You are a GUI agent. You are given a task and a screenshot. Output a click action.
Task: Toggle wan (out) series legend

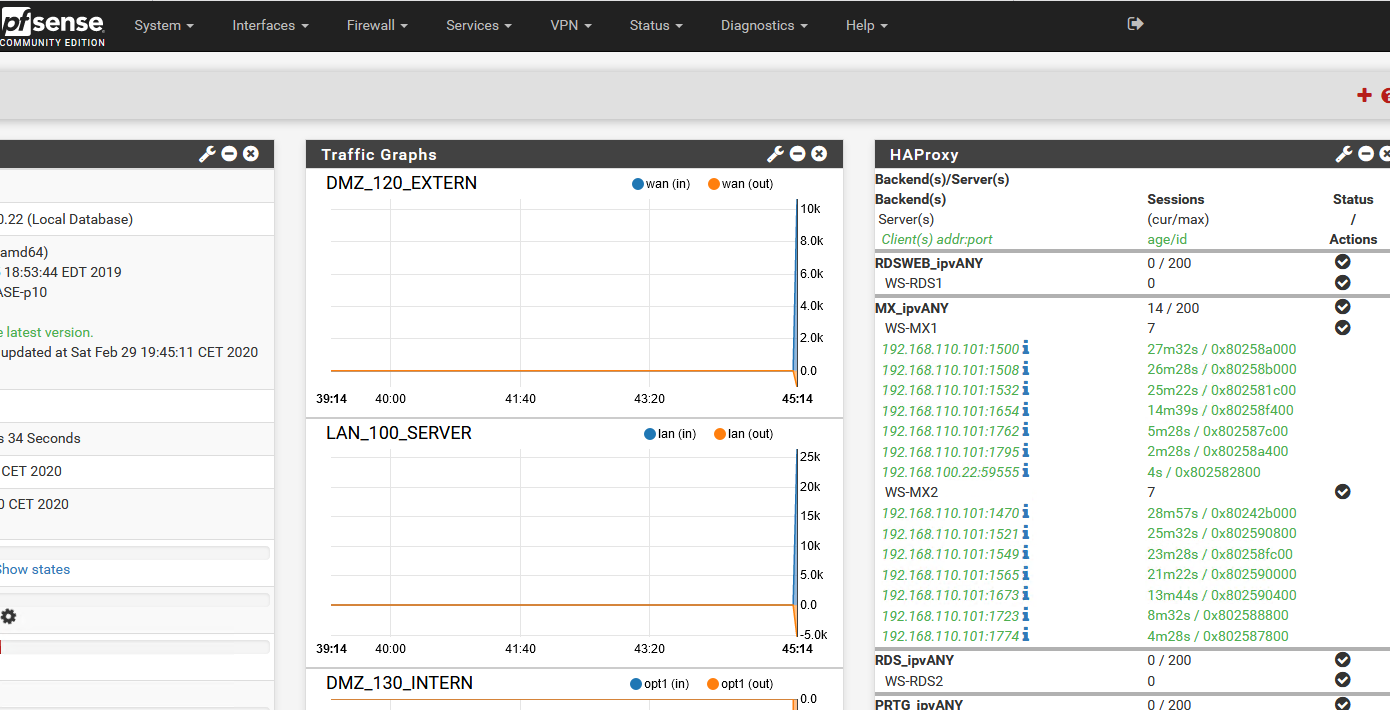point(740,184)
